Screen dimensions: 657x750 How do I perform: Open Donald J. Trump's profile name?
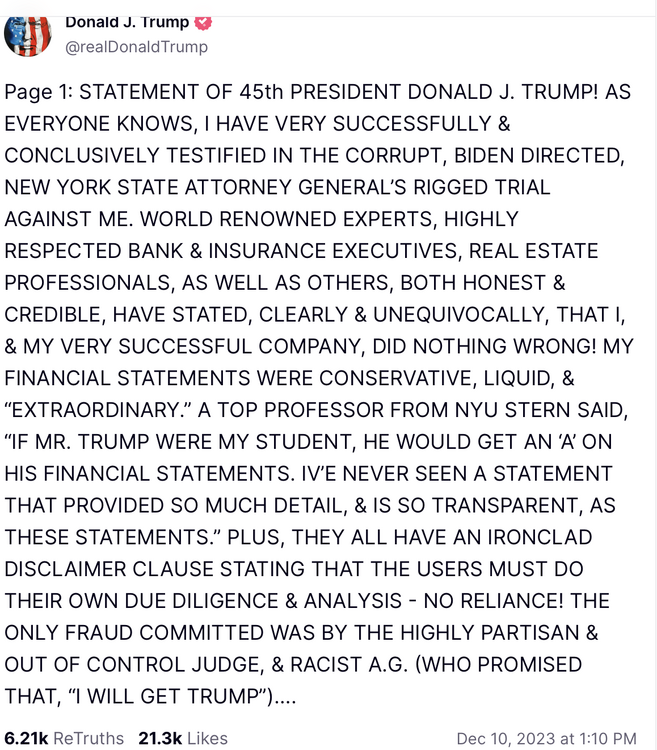[126, 21]
